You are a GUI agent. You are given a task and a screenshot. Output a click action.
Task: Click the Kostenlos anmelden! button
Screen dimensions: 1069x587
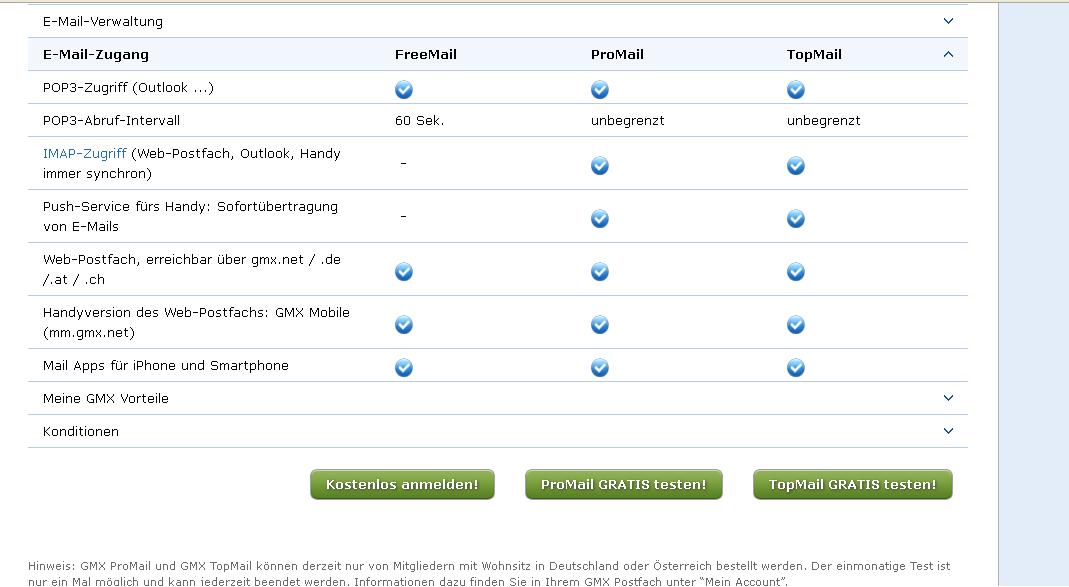pyautogui.click(x=402, y=484)
